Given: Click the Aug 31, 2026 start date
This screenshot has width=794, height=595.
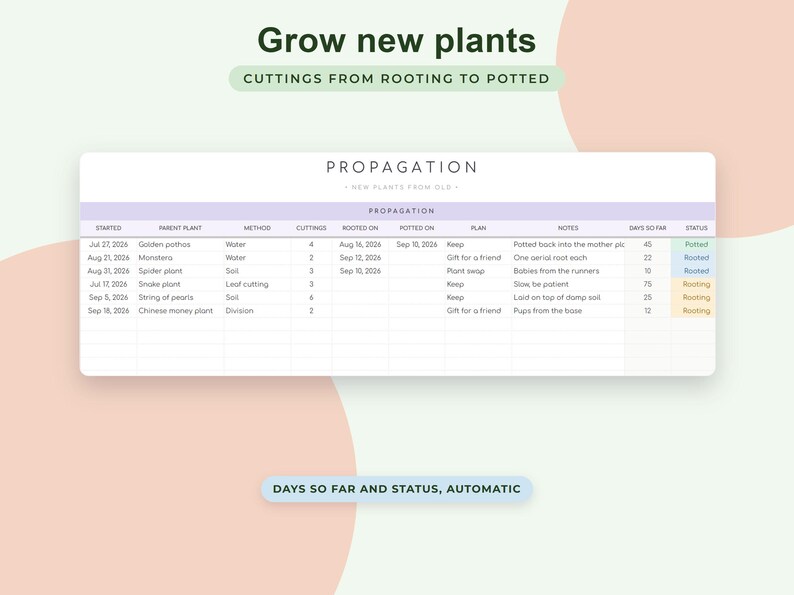Looking at the screenshot, I should (108, 271).
